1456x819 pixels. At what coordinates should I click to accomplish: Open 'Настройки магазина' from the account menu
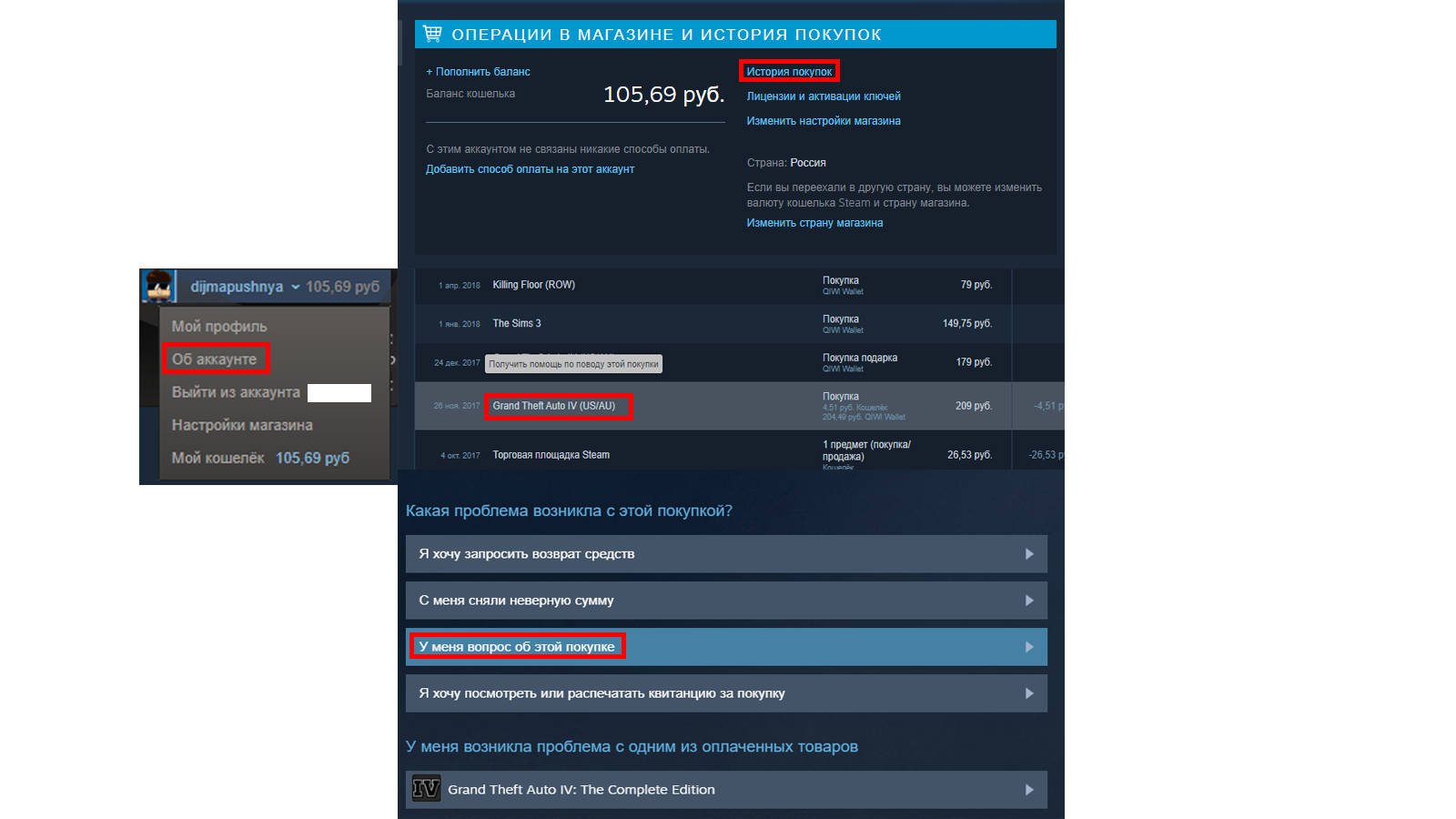pyautogui.click(x=242, y=424)
